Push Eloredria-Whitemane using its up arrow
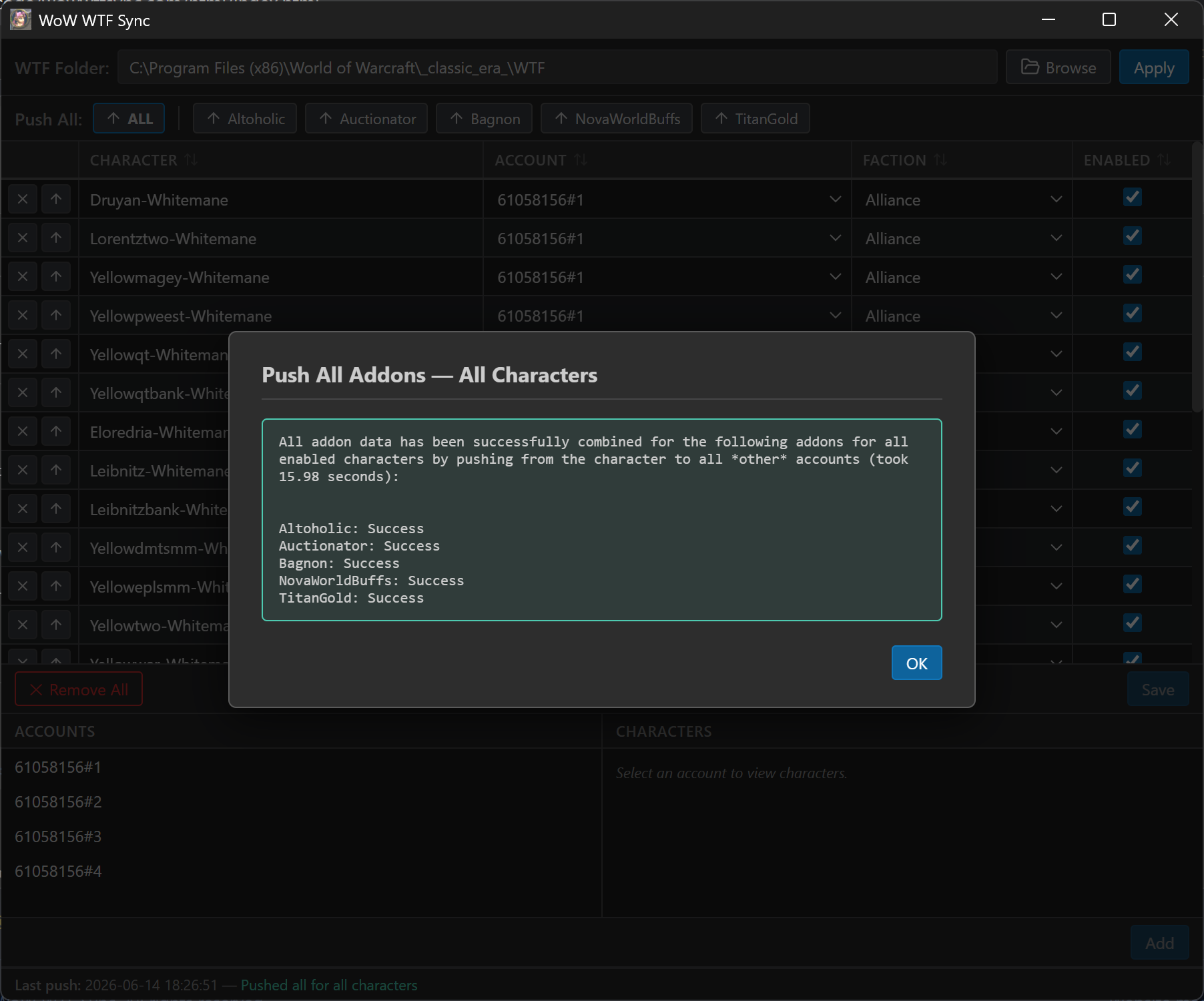1204x1001 pixels. point(56,431)
